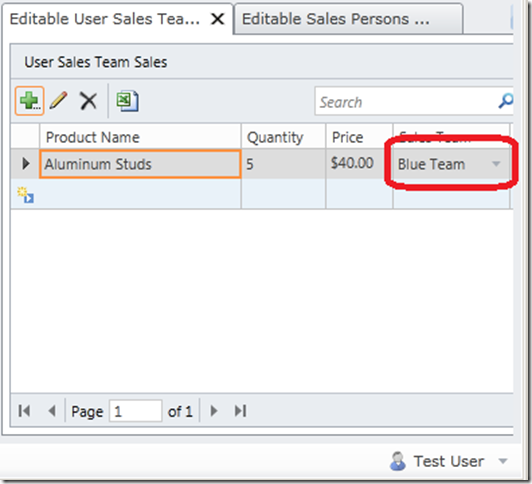The image size is (532, 484).
Task: Click the new row star icon
Action: tap(25, 195)
